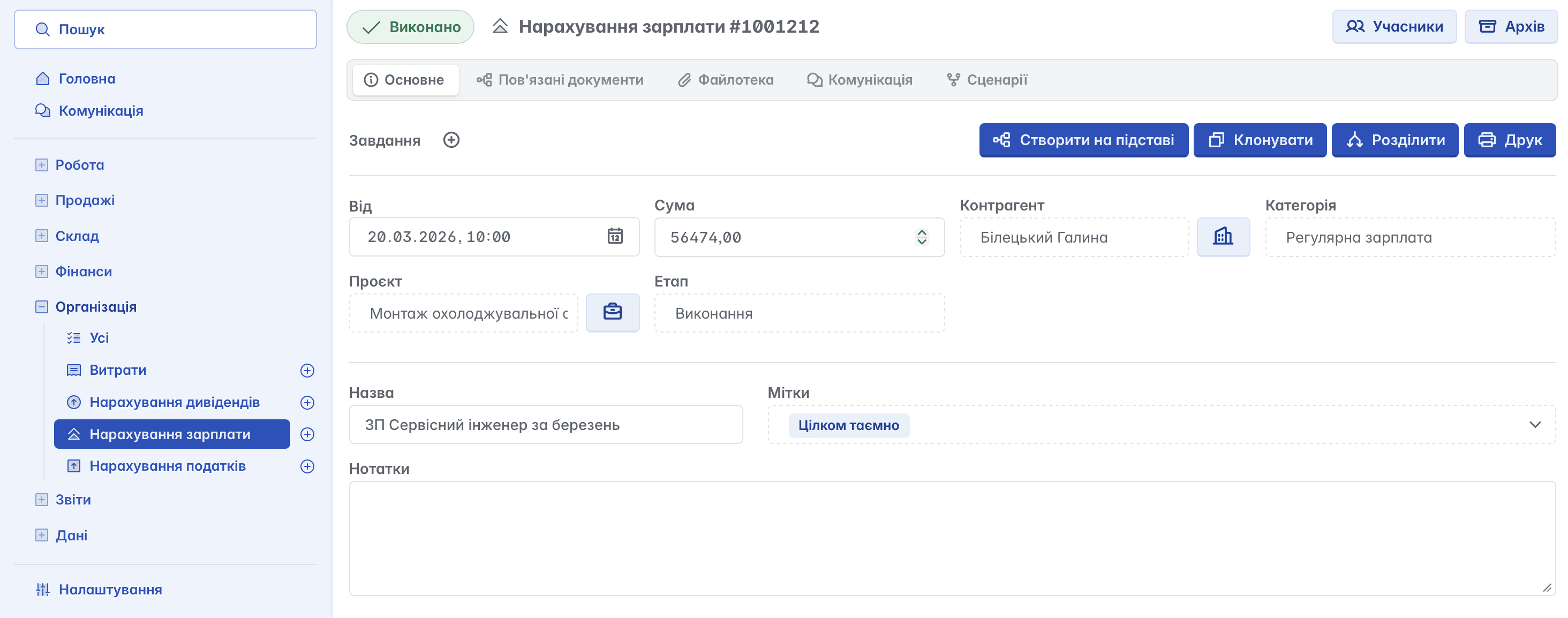Add new Нарахування податків via the plus icon
Viewport: 1568px width, 618px height.
pyautogui.click(x=307, y=466)
